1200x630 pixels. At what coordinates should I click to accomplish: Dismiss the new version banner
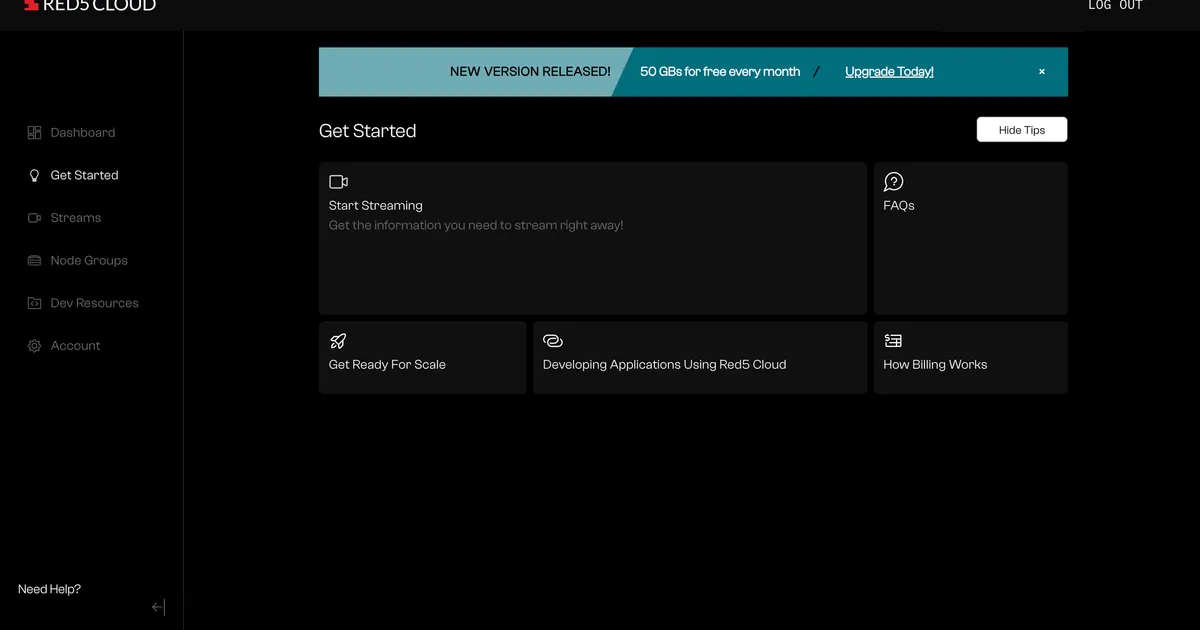(1041, 72)
